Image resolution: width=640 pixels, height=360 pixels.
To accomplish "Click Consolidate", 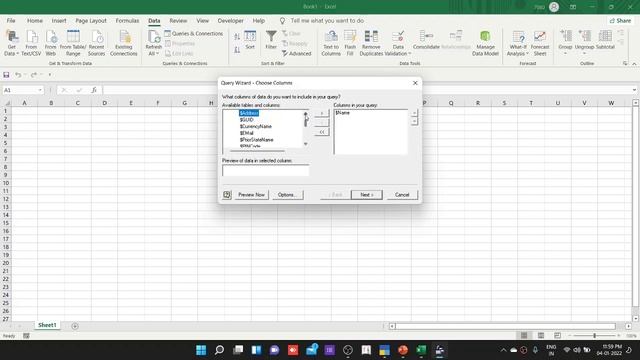I will (426, 40).
